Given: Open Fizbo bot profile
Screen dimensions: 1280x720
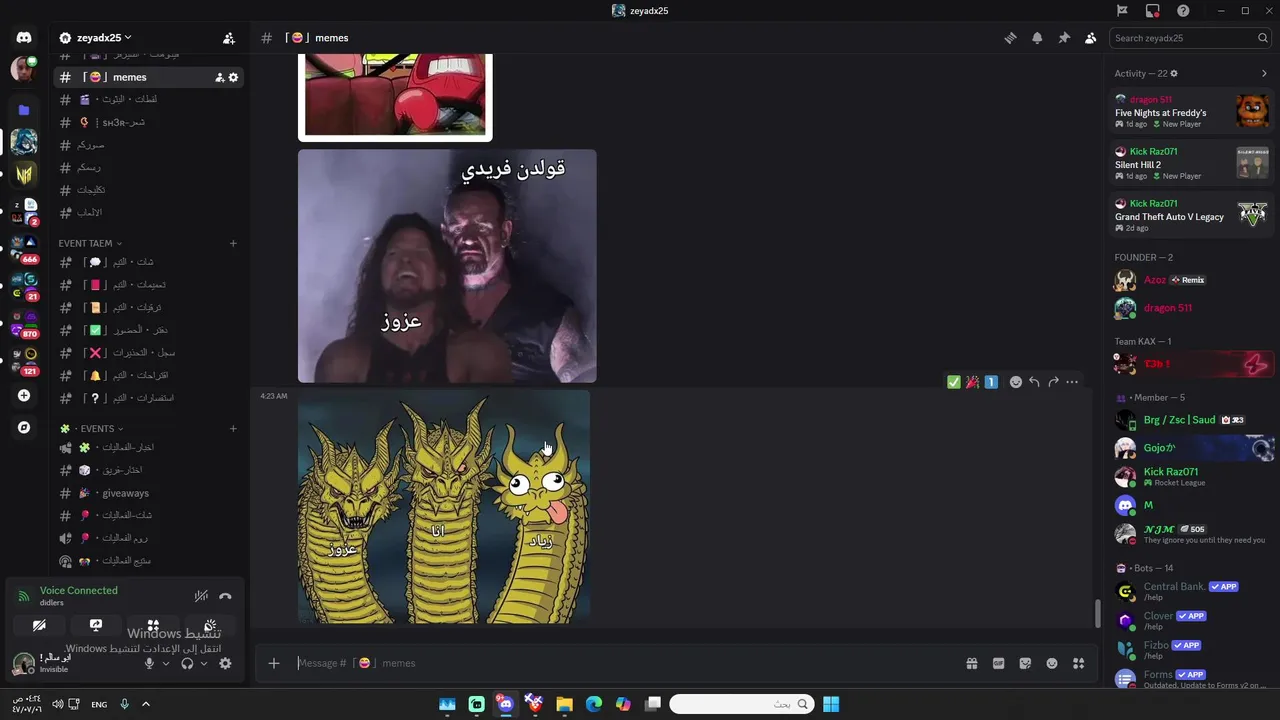Looking at the screenshot, I should tap(1191, 650).
